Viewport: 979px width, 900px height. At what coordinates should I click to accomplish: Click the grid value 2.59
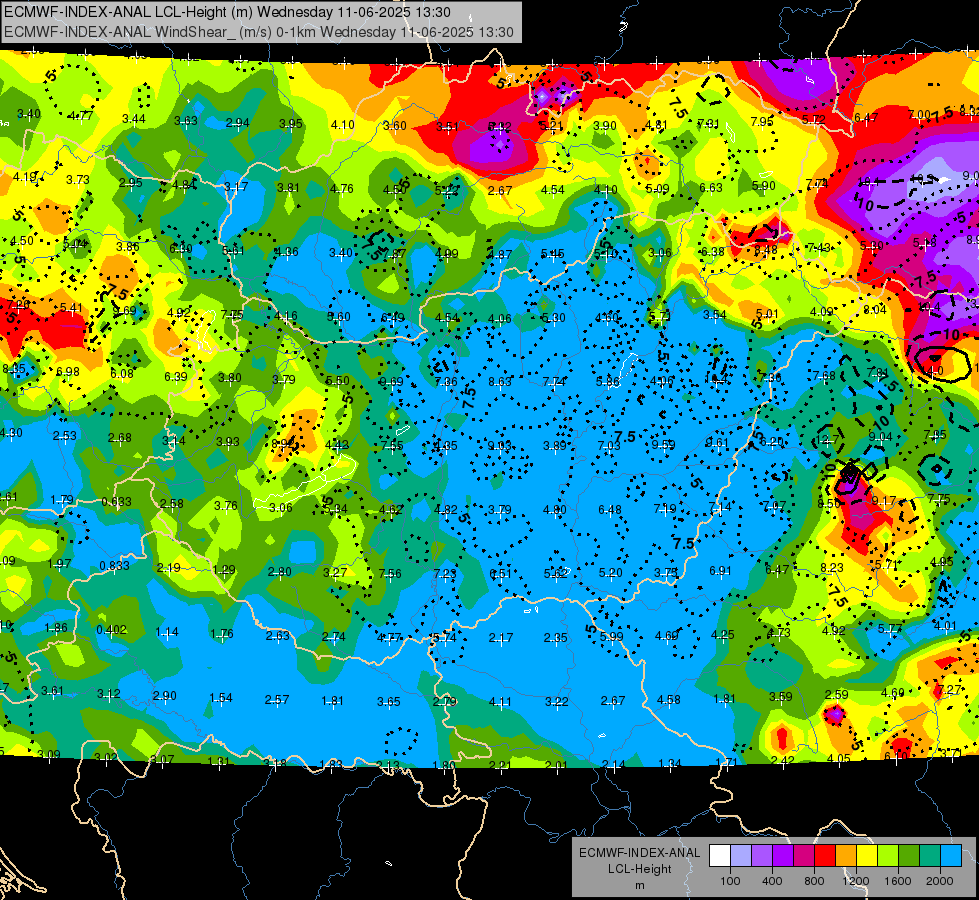click(836, 694)
